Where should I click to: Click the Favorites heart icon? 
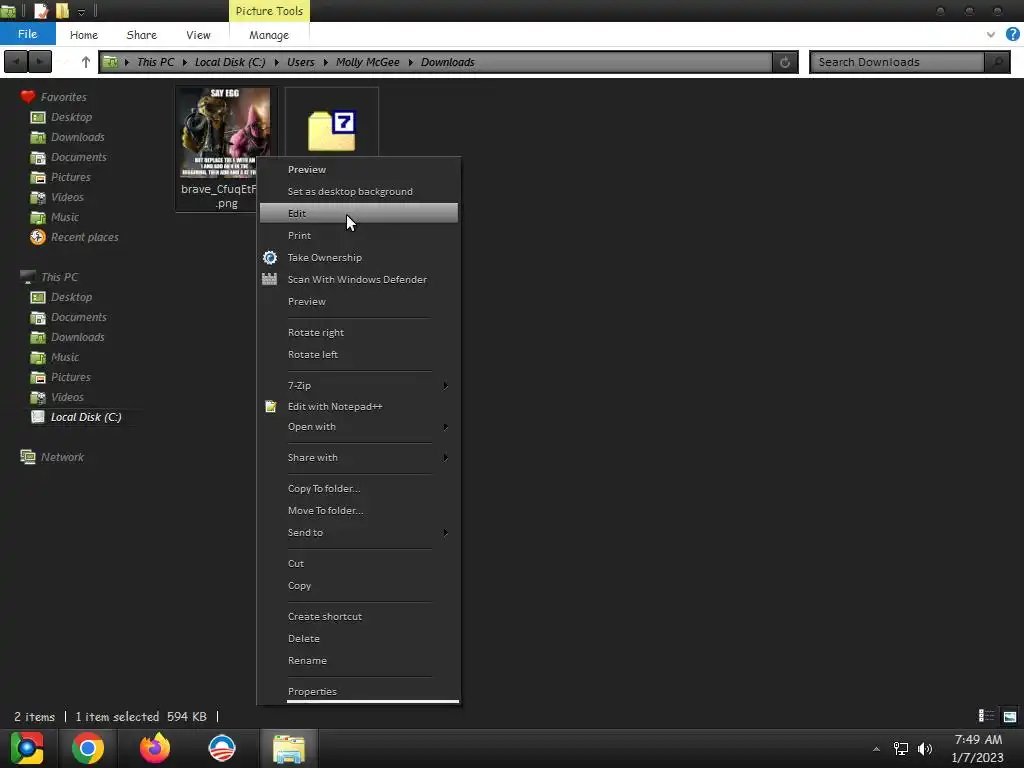[x=27, y=97]
